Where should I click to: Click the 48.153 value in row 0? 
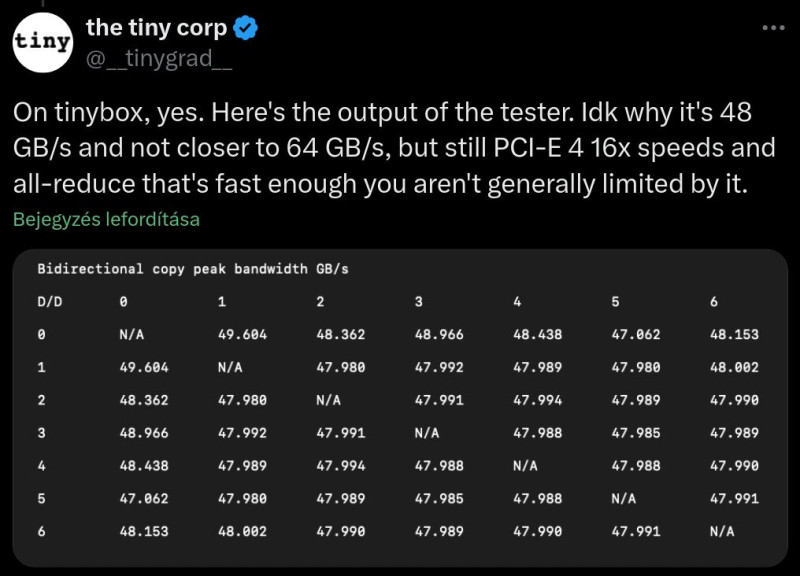click(734, 335)
